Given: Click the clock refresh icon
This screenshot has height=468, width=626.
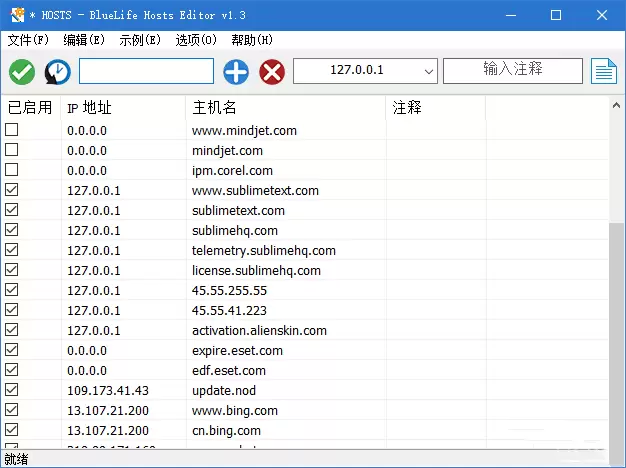Looking at the screenshot, I should (x=57, y=72).
